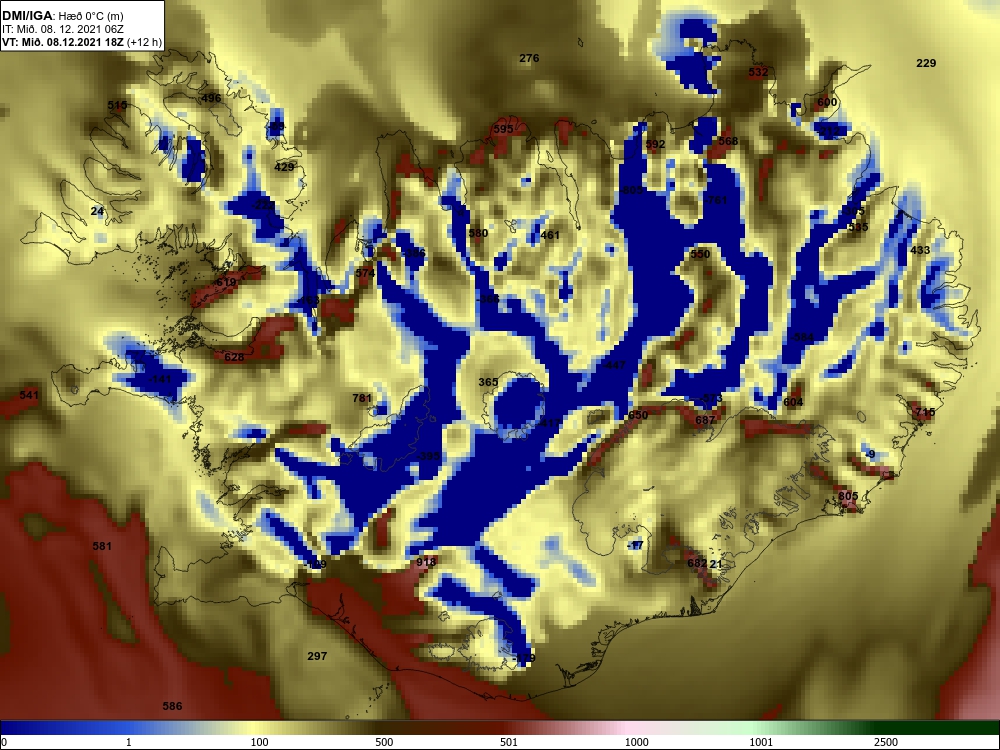Click the map value '581'
Image resolution: width=1000 pixels, height=750 pixels.
[x=102, y=546]
